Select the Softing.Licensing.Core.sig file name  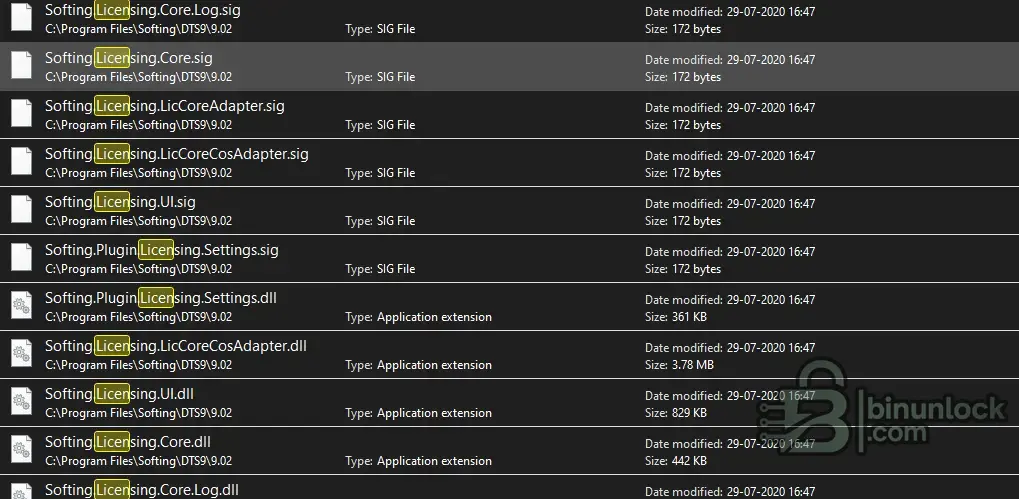129,58
